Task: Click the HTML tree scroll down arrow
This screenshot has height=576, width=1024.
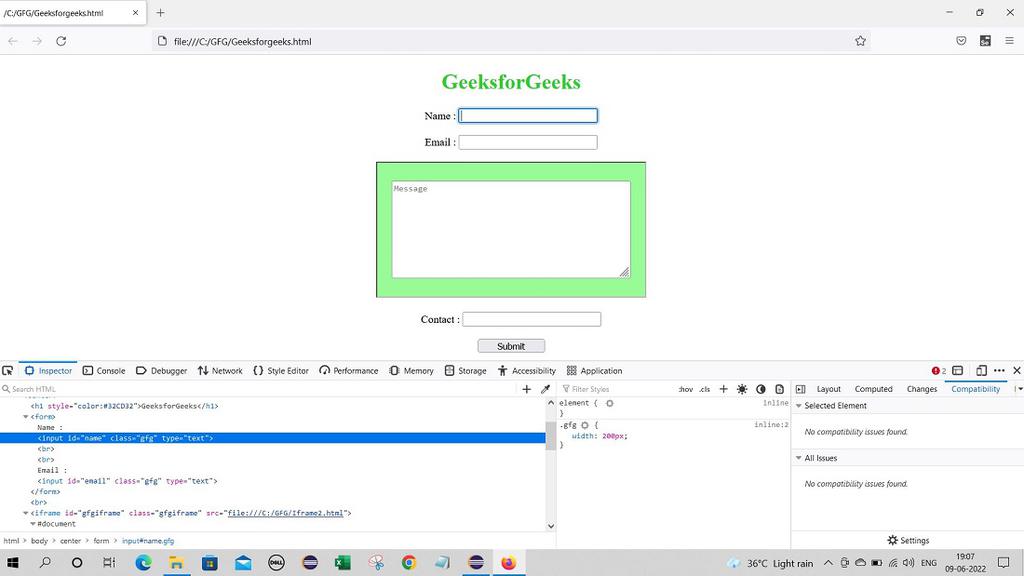Action: point(551,526)
